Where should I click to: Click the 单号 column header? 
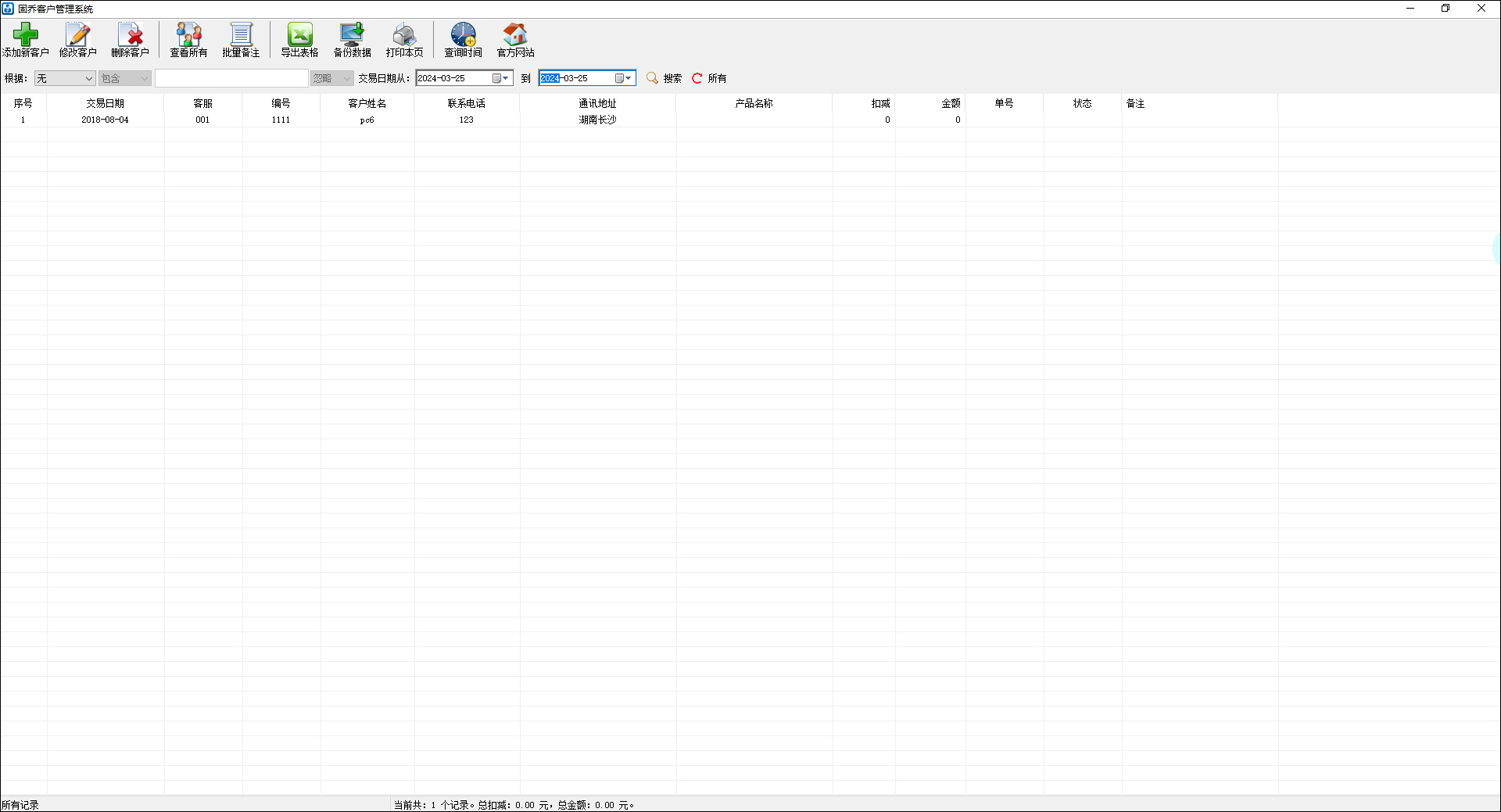1005,103
